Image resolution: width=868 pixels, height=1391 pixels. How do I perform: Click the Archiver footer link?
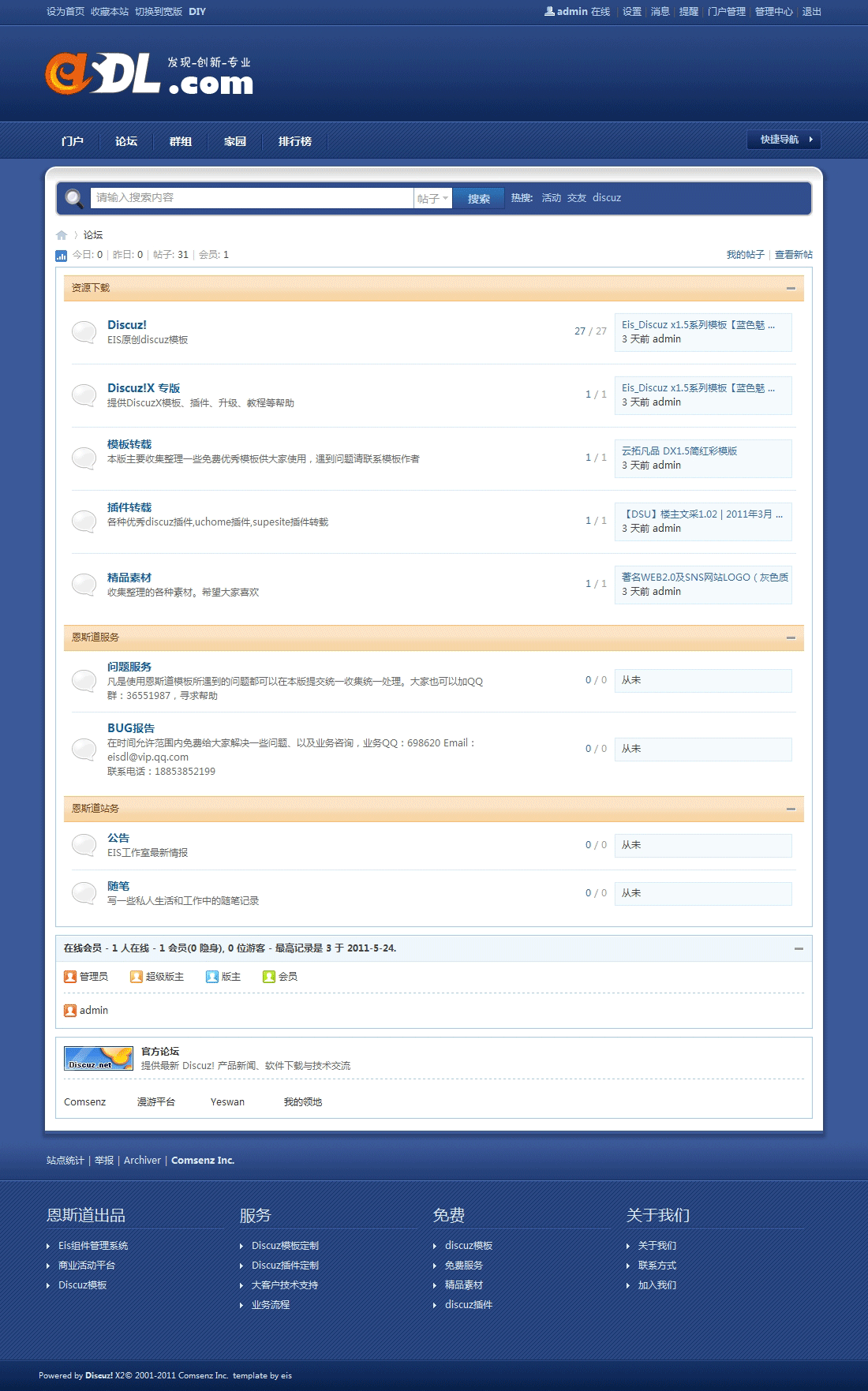click(x=142, y=1161)
